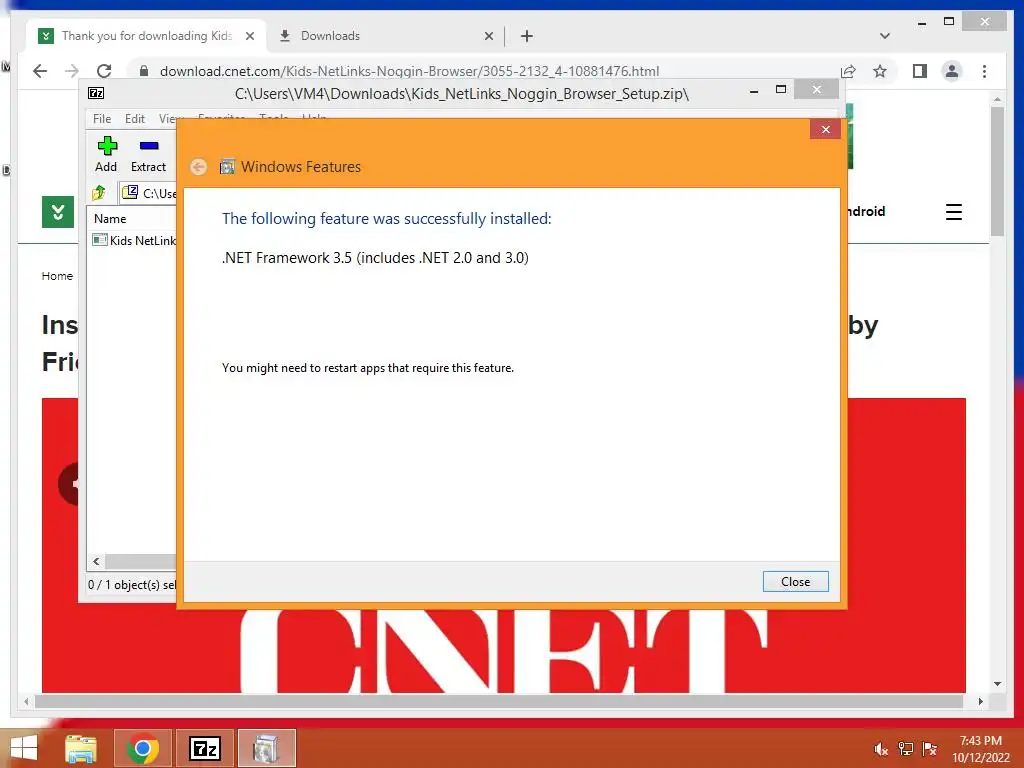Open Chrome profile icon

[x=952, y=71]
